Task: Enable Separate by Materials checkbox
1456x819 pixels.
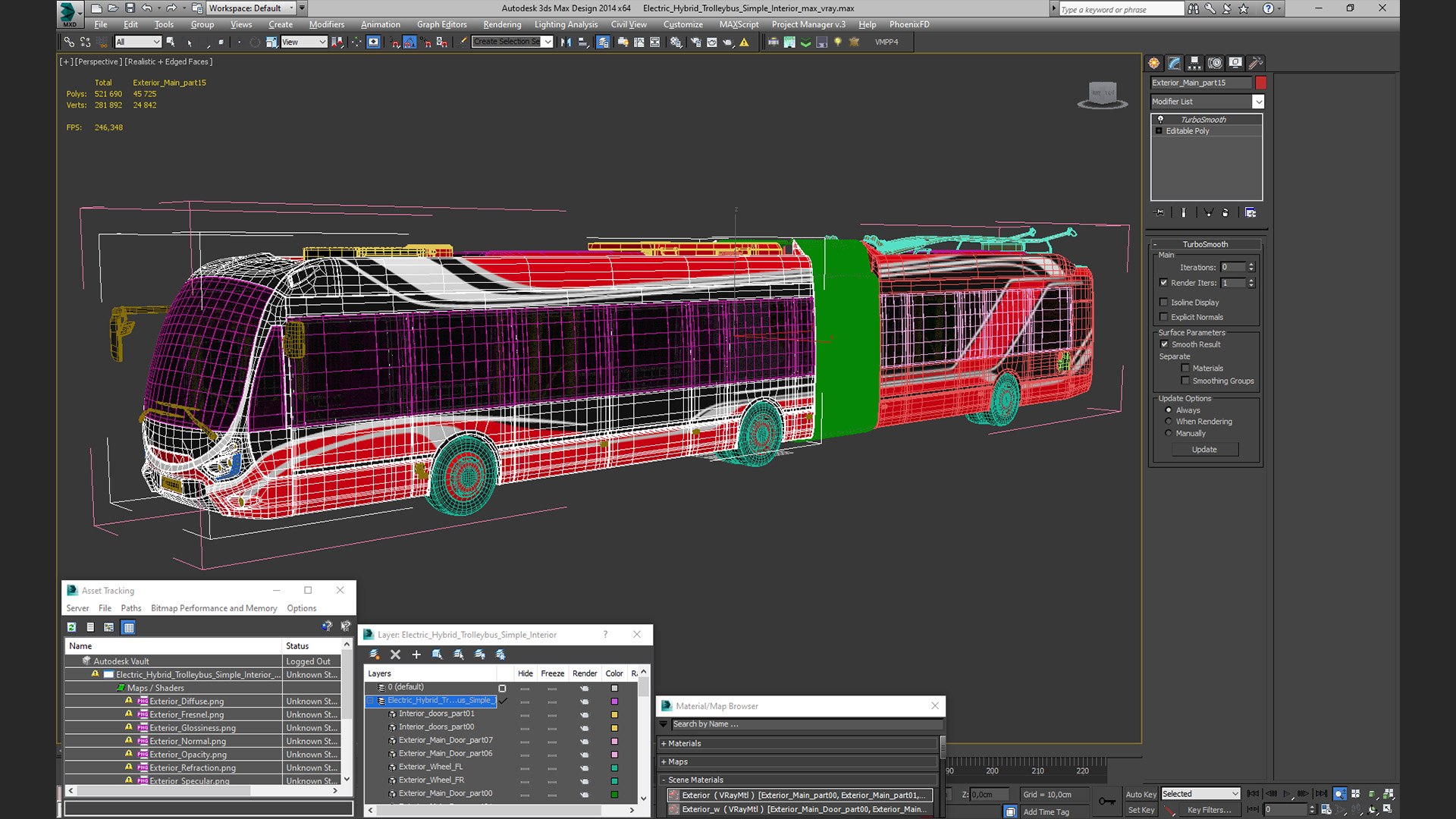Action: (1185, 369)
